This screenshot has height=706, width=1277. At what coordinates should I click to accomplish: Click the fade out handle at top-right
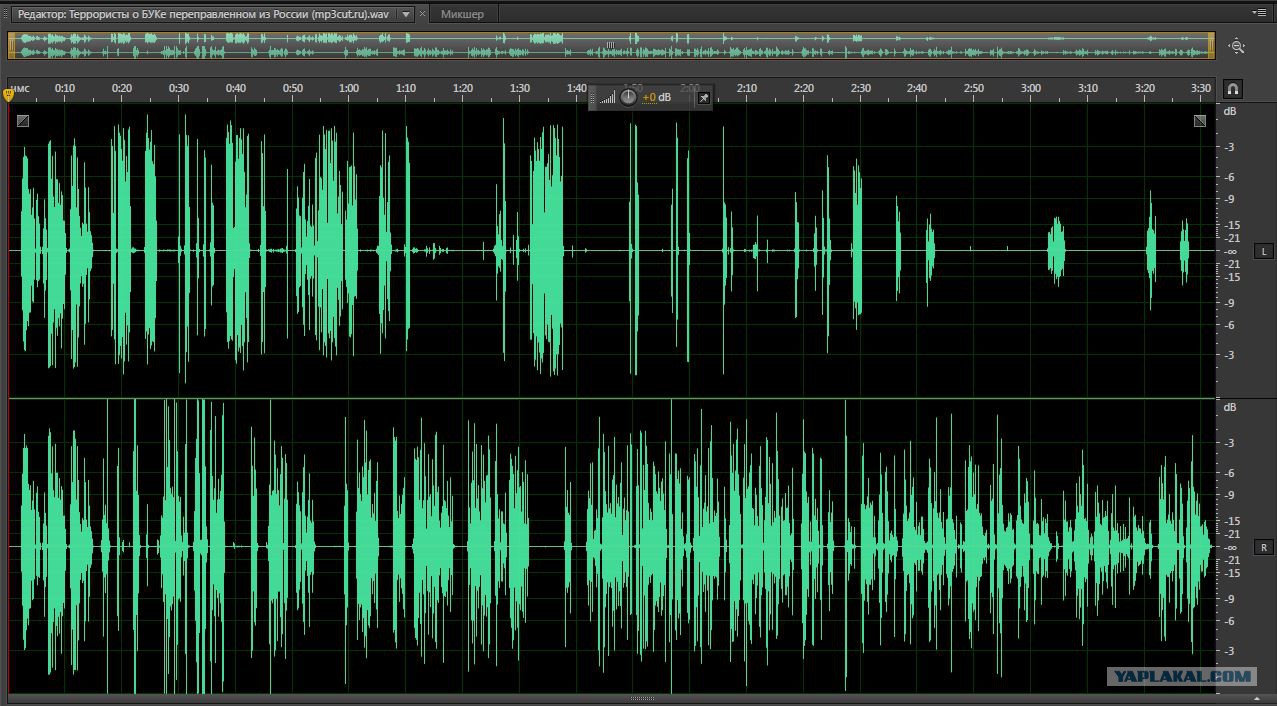pyautogui.click(x=1200, y=121)
